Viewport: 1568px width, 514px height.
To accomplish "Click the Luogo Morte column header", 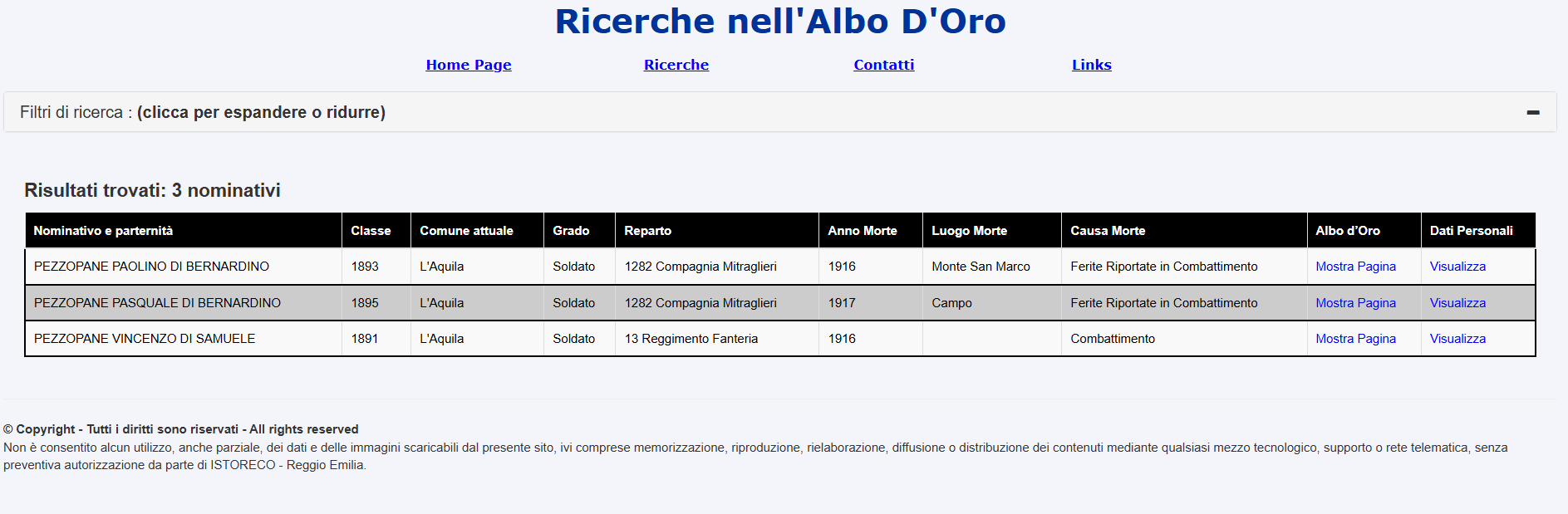I will coord(992,231).
